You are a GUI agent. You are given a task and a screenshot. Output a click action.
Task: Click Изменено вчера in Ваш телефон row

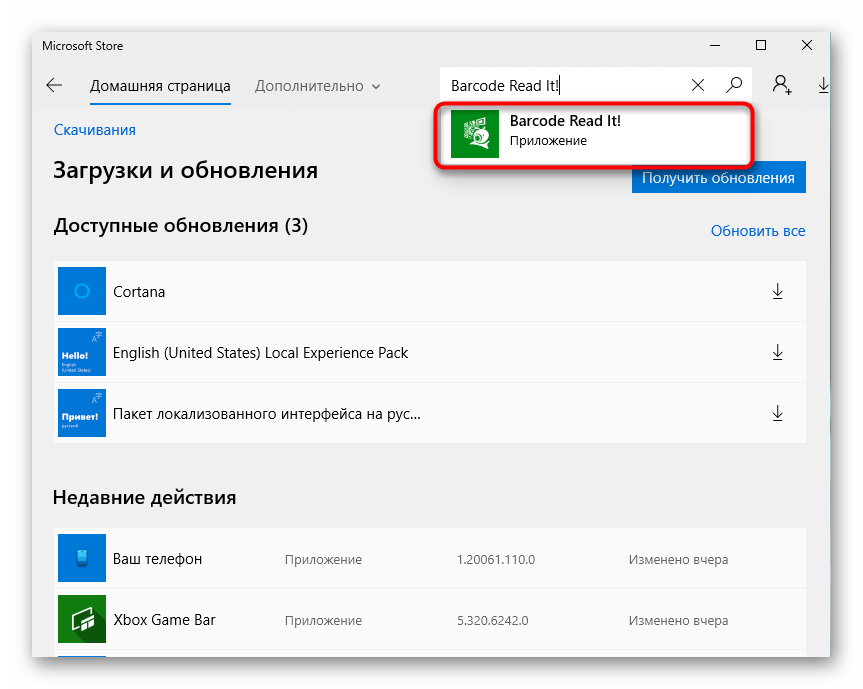coord(679,560)
